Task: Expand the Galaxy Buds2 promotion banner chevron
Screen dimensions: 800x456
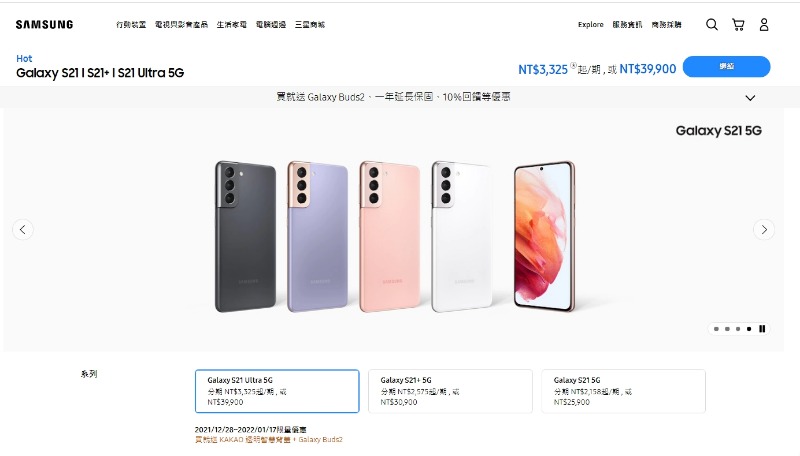Action: coord(750,97)
